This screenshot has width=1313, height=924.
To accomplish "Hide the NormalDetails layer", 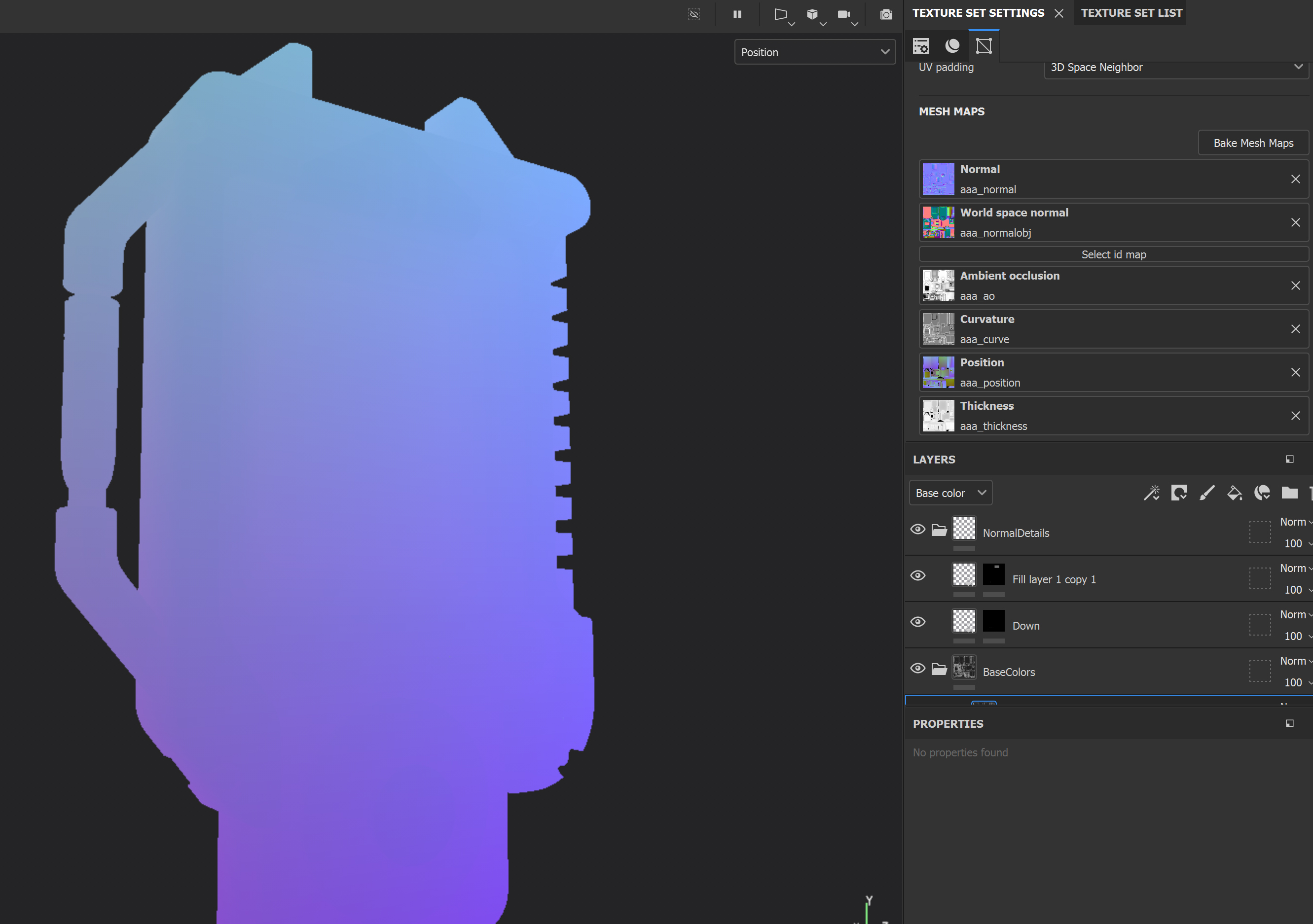I will coord(918,529).
